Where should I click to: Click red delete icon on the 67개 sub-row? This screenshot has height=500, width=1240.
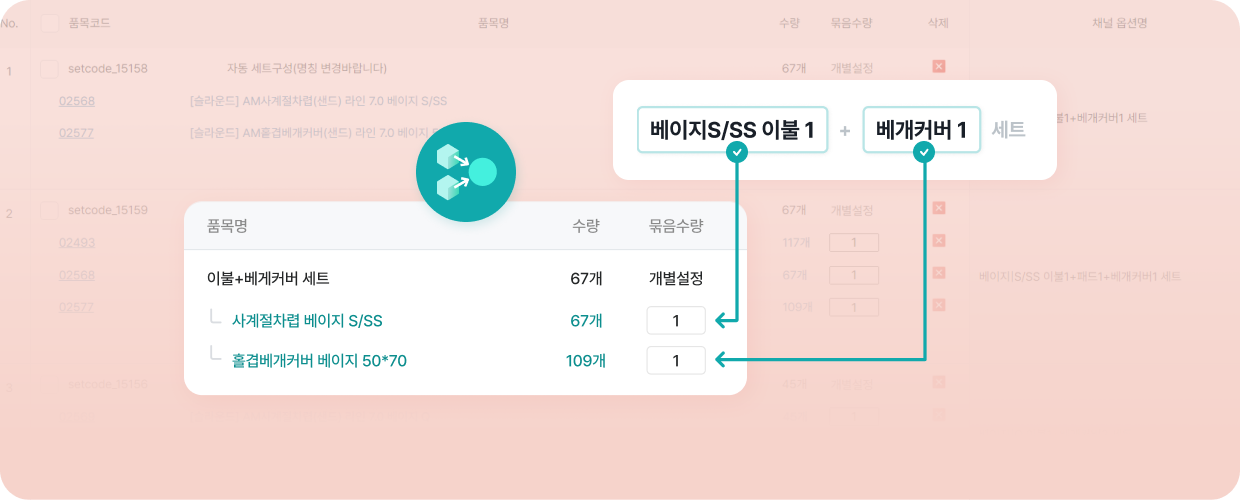(938, 272)
